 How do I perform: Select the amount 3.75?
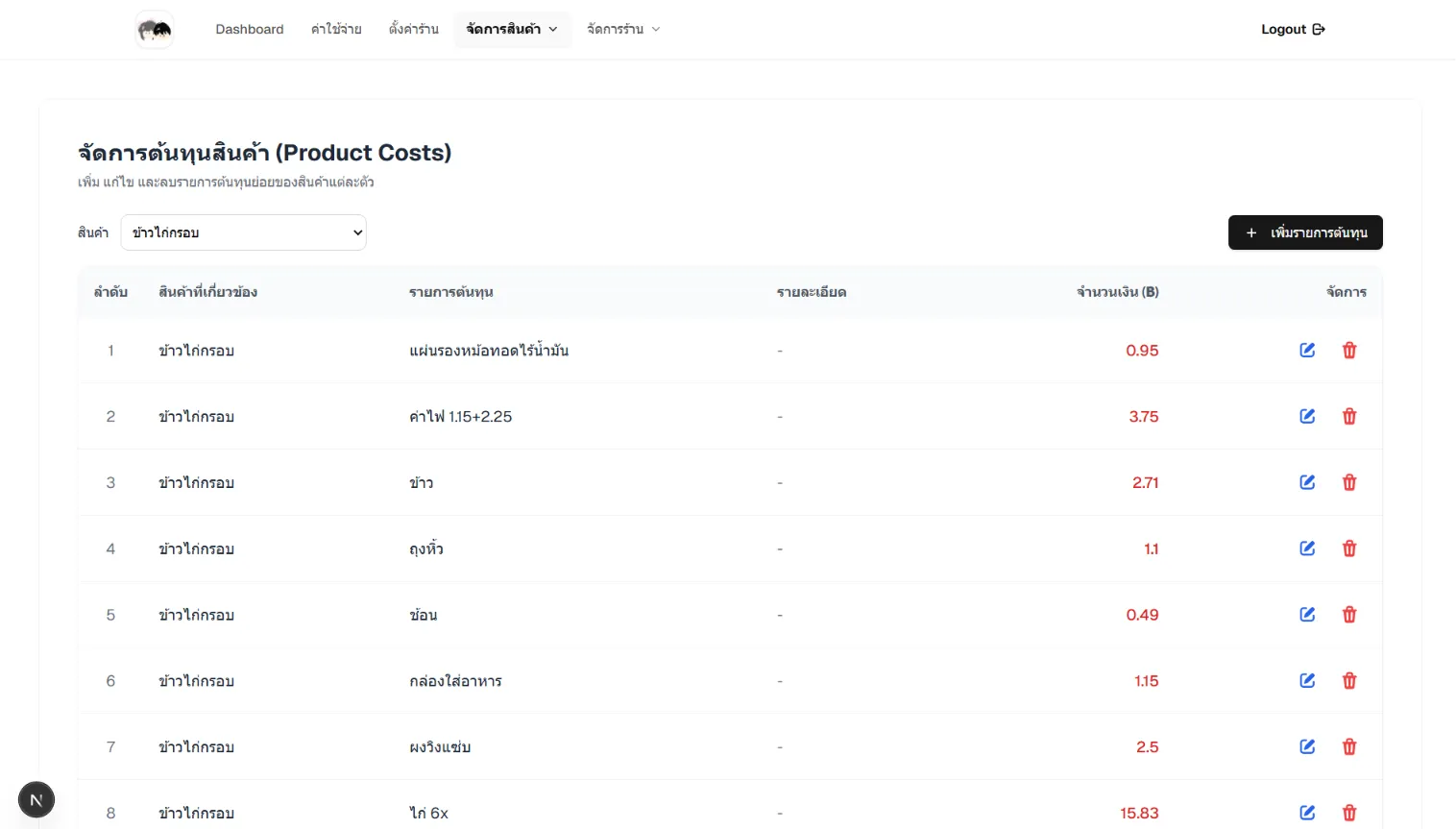pyautogui.click(x=1144, y=417)
